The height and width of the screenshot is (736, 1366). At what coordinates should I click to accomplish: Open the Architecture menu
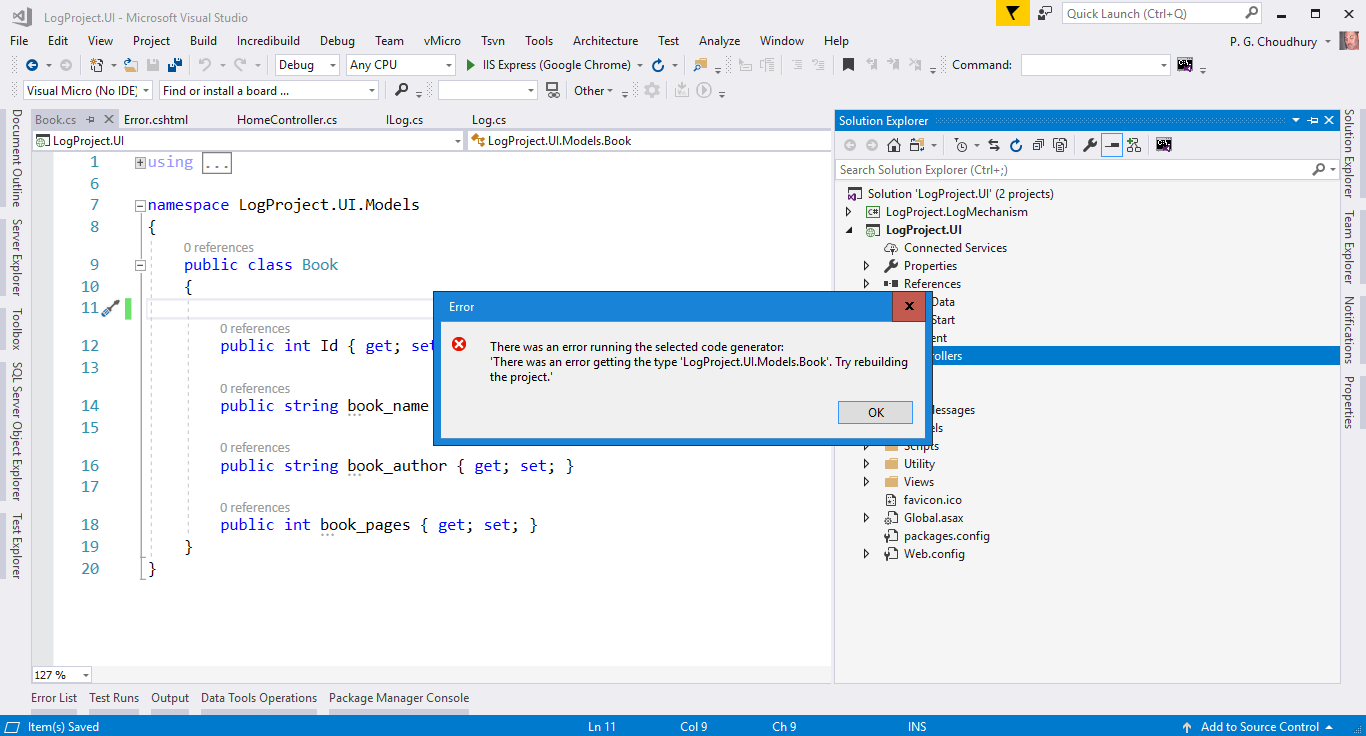605,41
